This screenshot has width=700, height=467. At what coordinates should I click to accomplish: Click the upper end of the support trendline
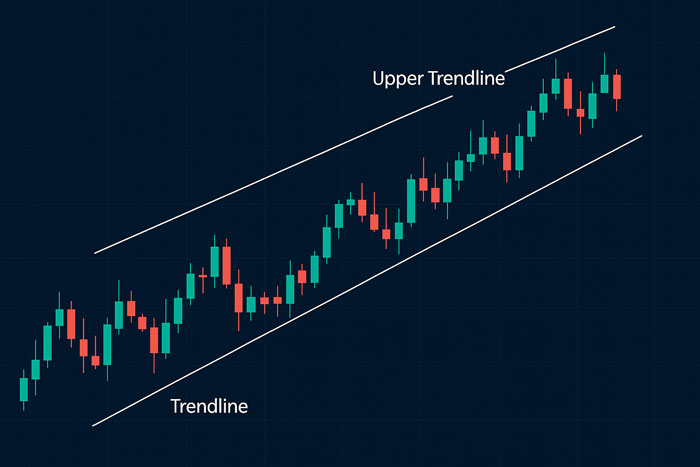[642, 136]
